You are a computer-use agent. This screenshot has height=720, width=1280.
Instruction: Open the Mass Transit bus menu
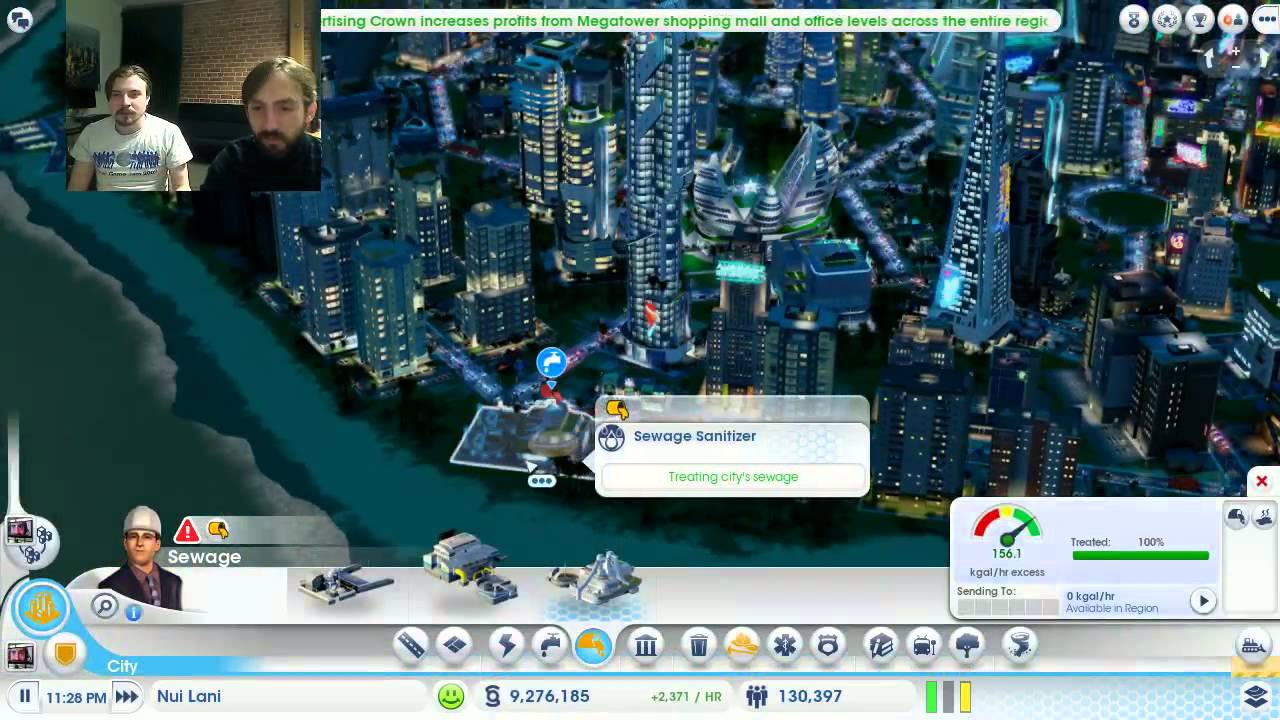click(x=924, y=645)
